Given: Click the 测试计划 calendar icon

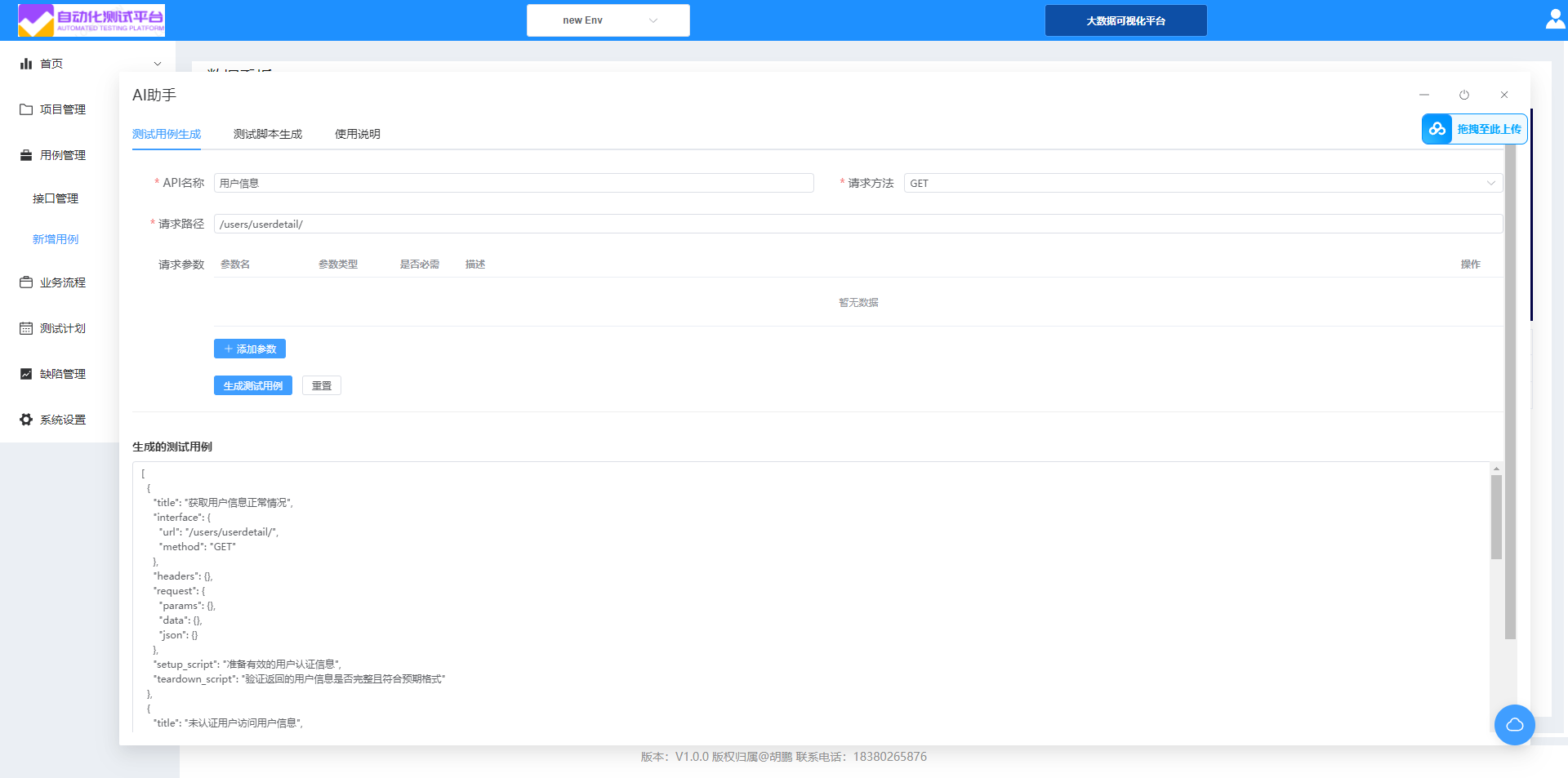Looking at the screenshot, I should tap(26, 328).
